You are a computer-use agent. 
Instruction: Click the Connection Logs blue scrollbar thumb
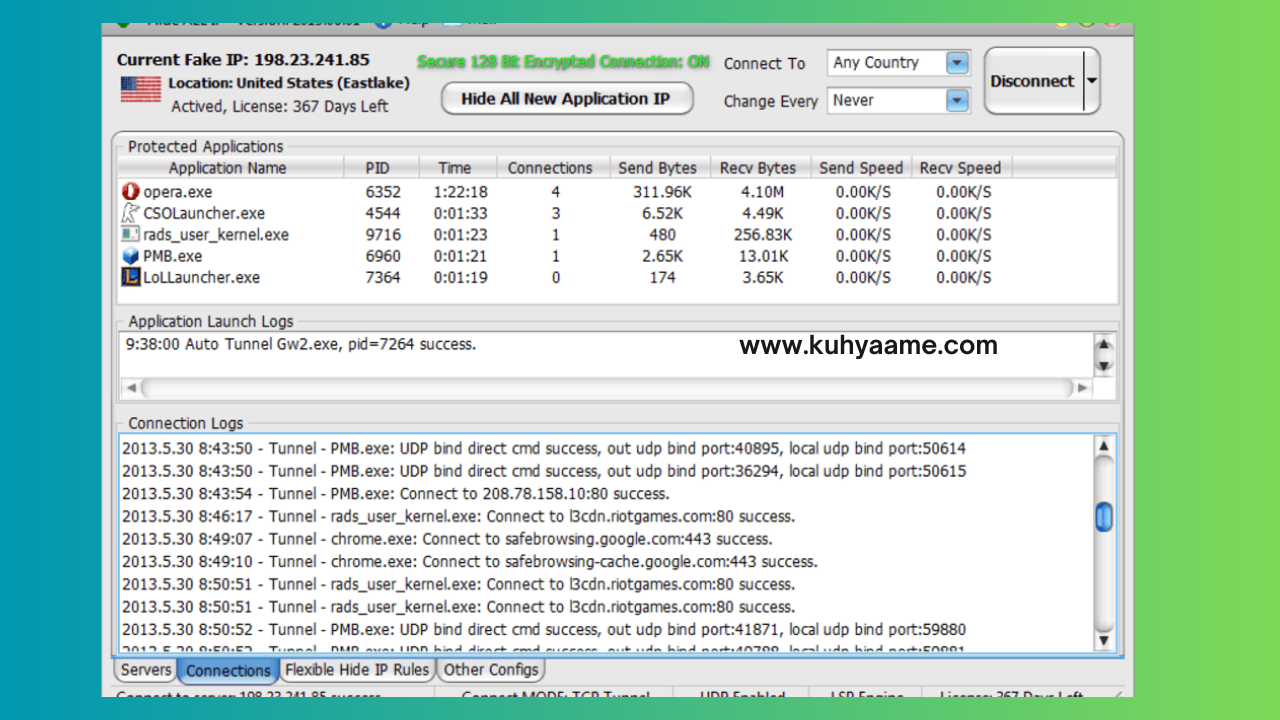(1104, 517)
